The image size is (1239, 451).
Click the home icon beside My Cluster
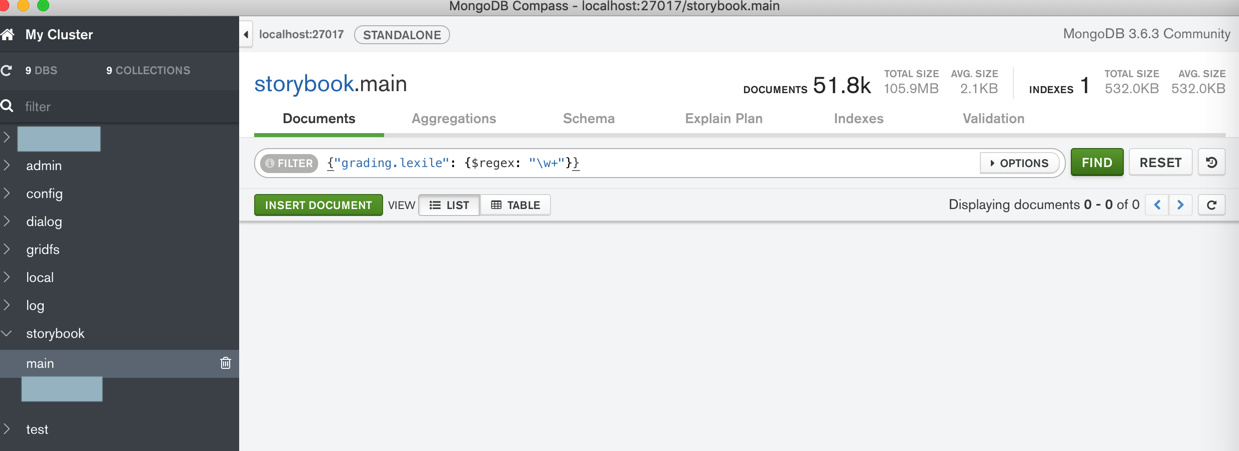pos(8,35)
